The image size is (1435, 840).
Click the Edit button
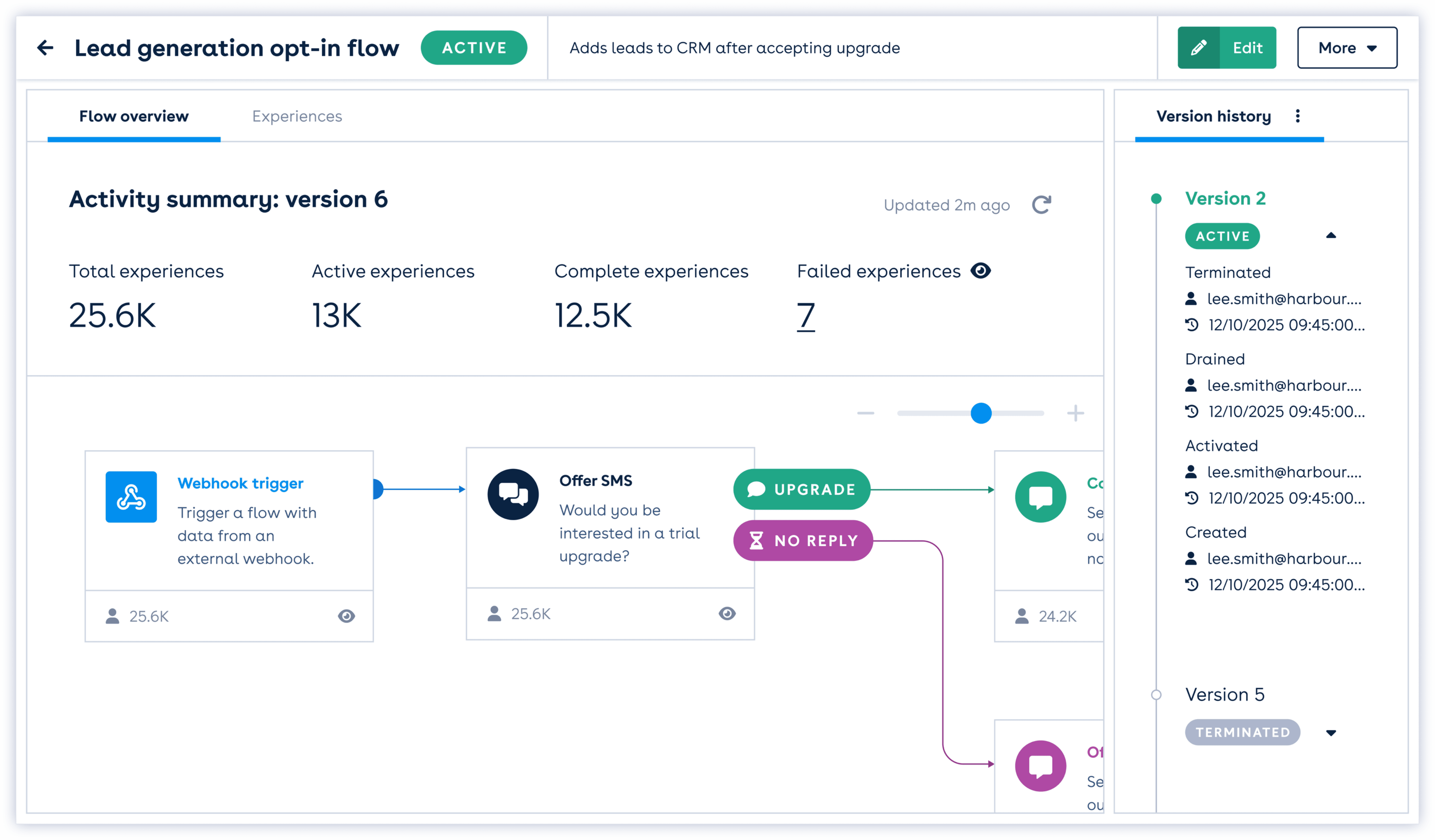(x=1227, y=48)
